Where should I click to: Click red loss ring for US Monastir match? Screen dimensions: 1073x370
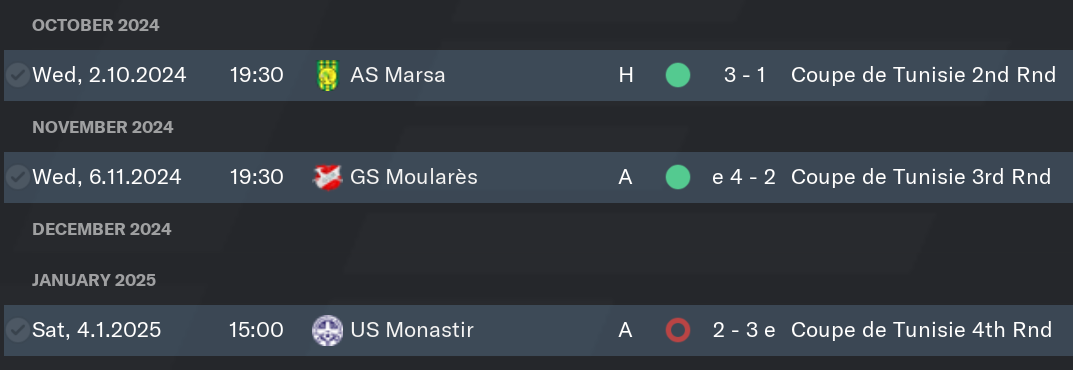677,330
